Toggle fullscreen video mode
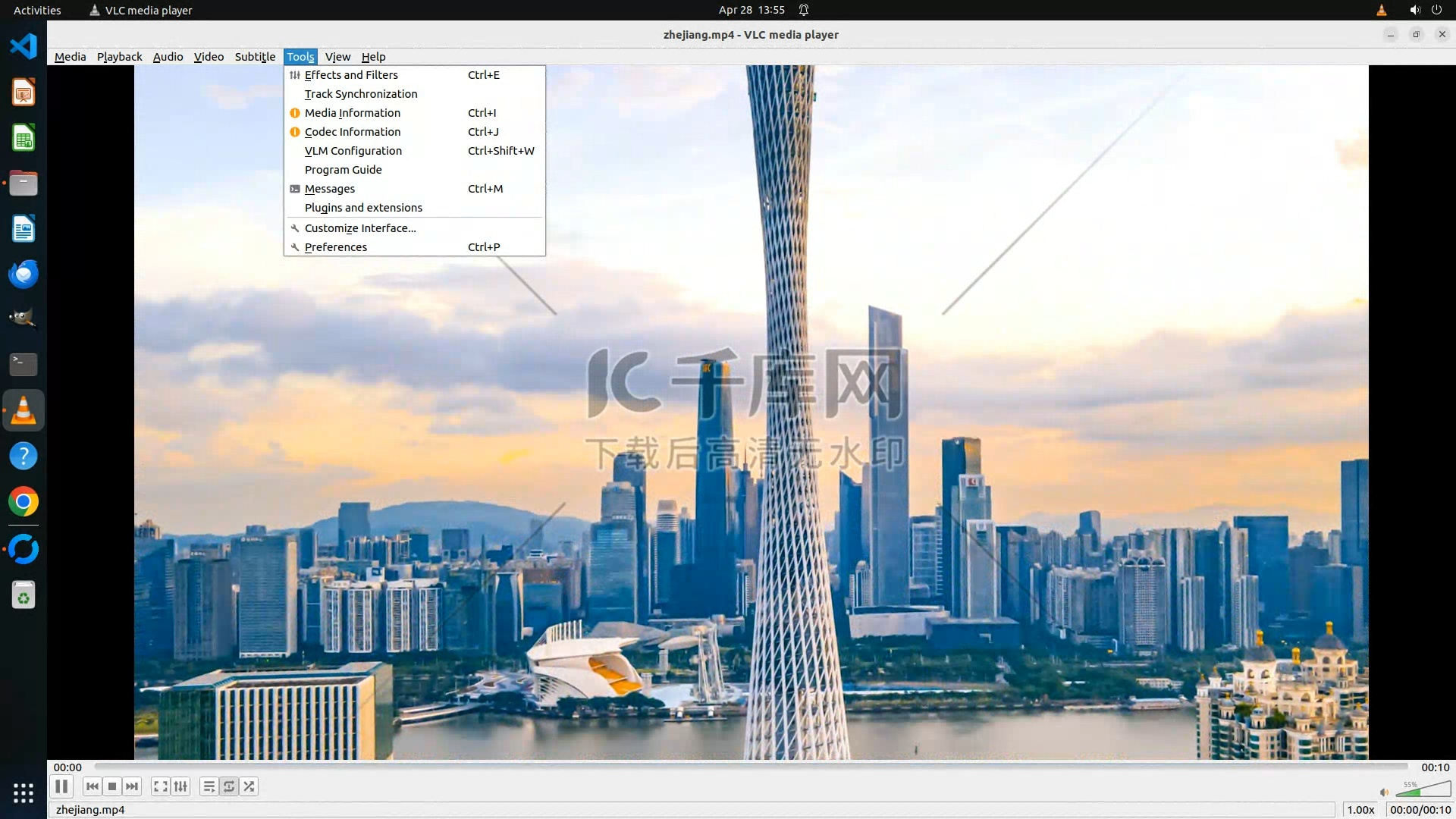 click(x=160, y=786)
